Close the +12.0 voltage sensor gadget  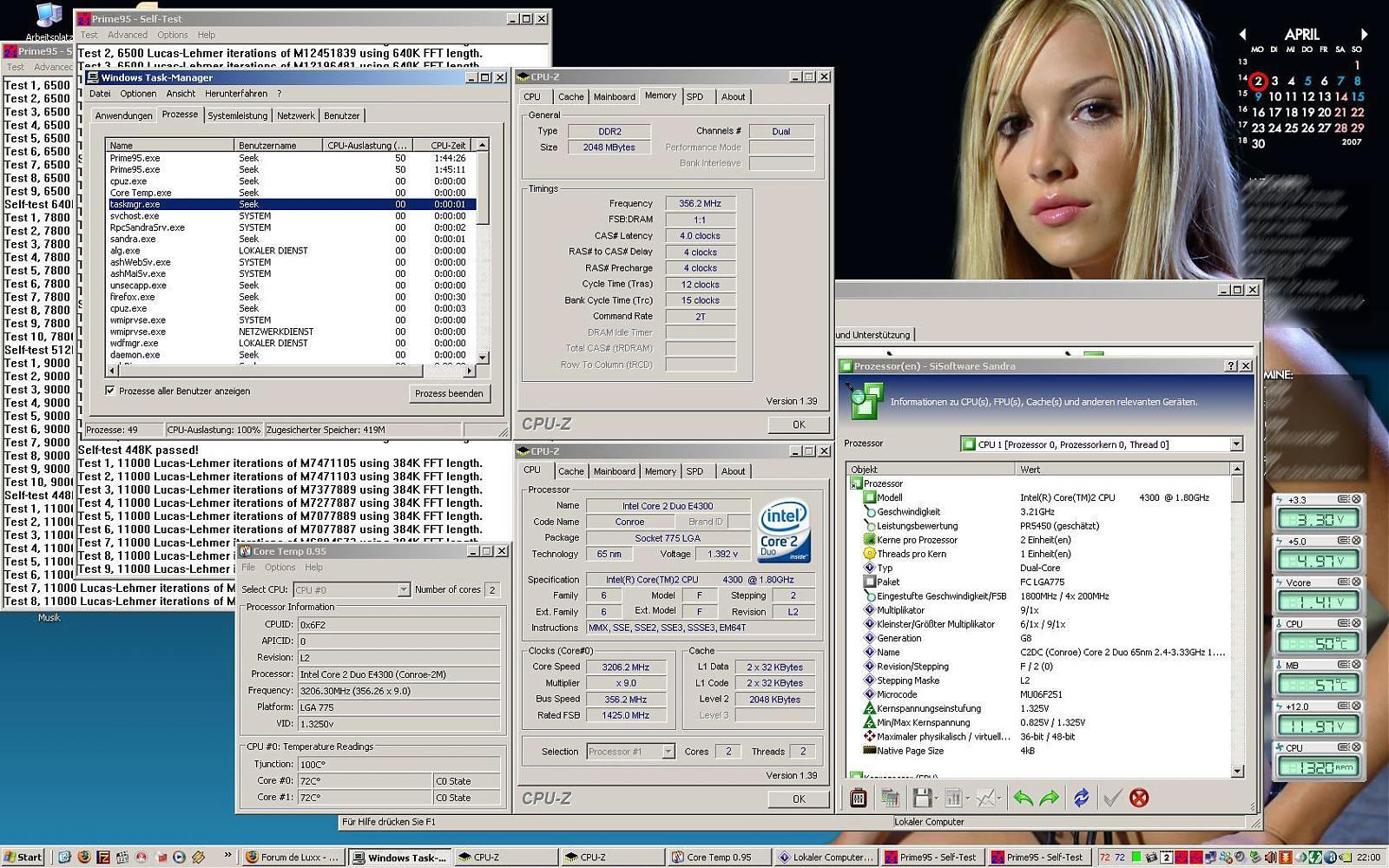coord(1356,706)
